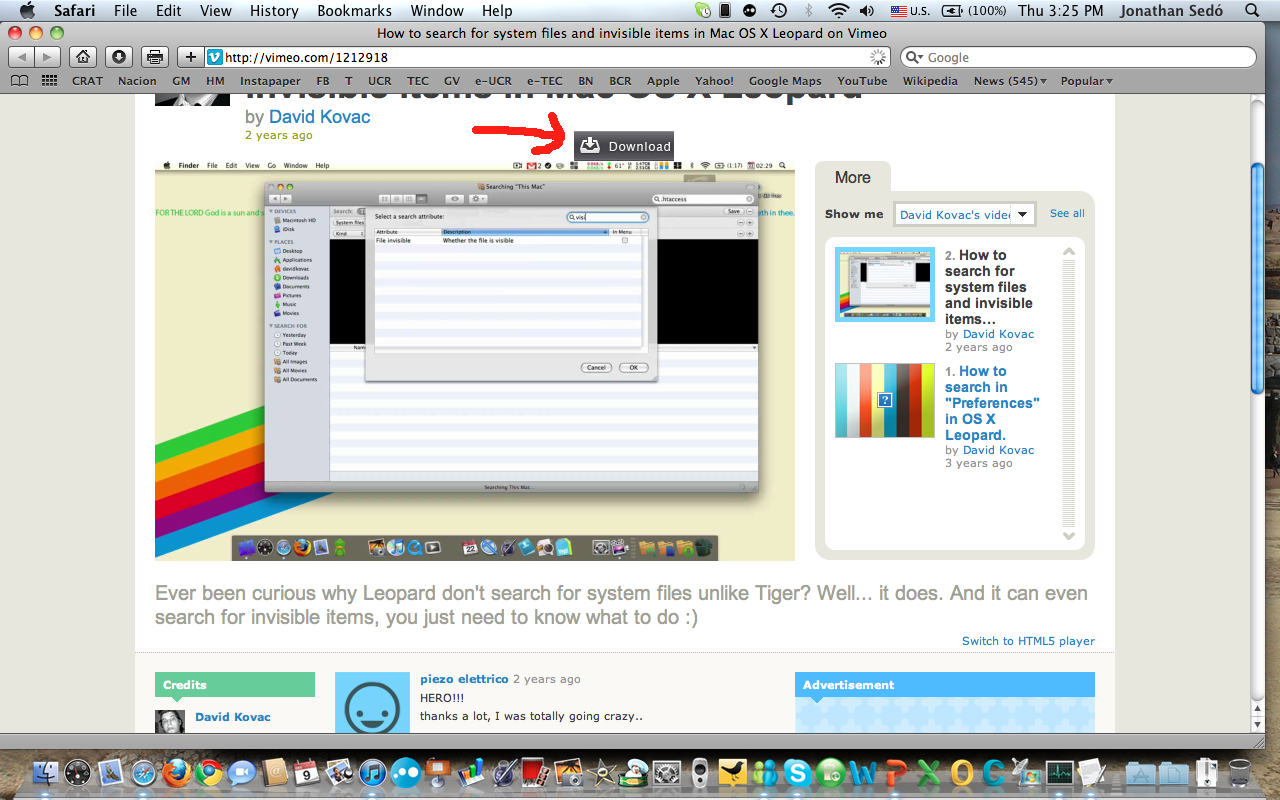
Task: Expand the Popular bookmarks folder
Action: pyautogui.click(x=1087, y=81)
